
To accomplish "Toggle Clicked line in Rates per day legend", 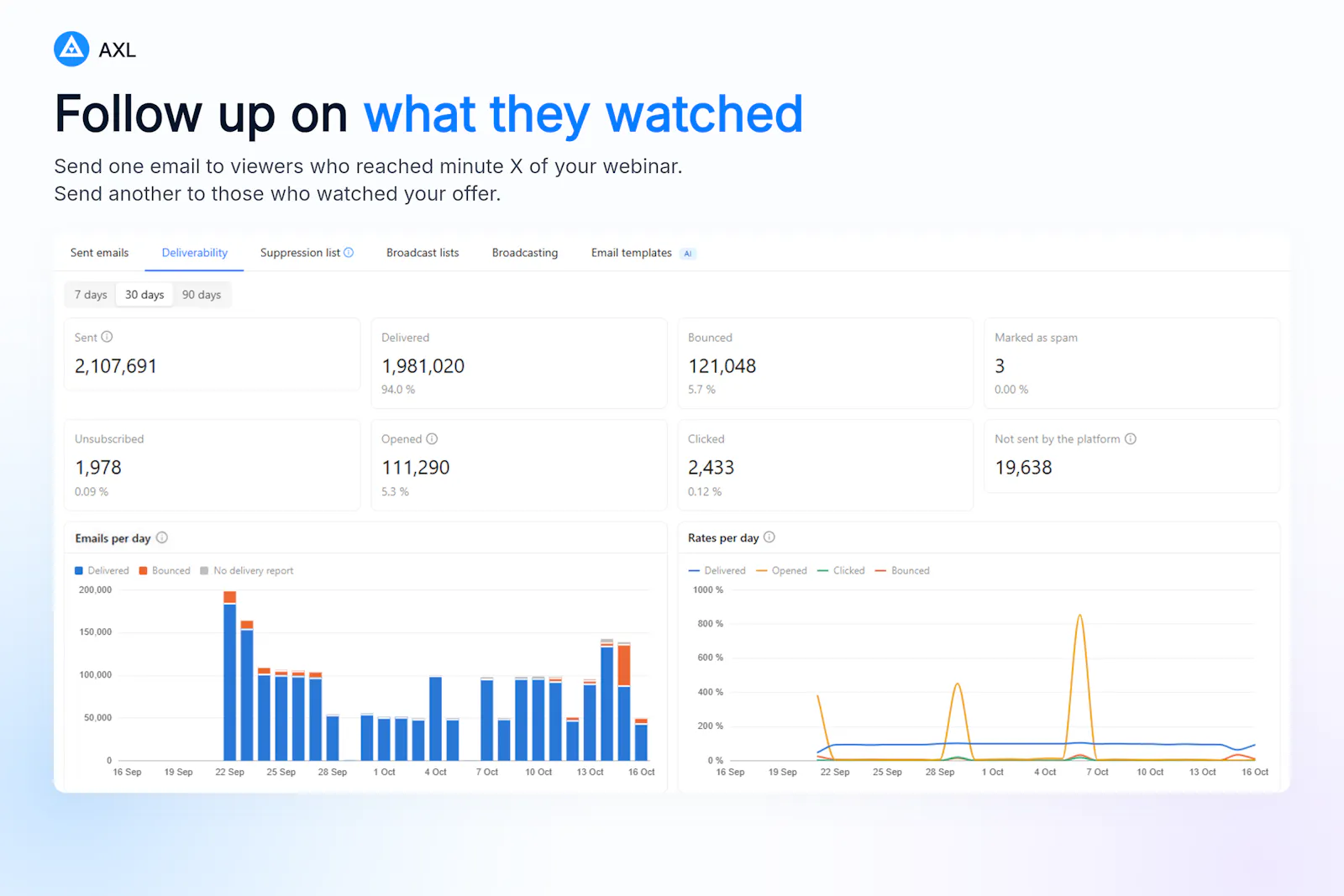I will (x=841, y=571).
